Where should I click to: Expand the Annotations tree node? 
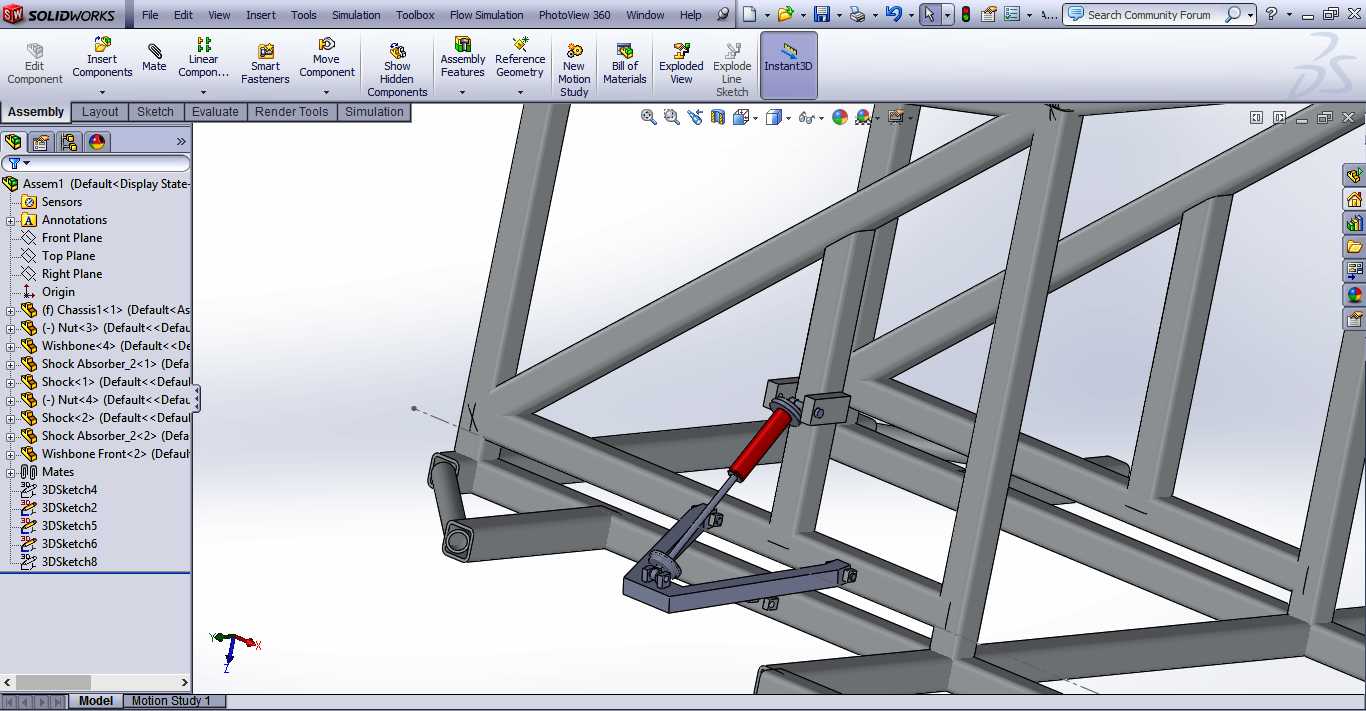click(x=11, y=220)
